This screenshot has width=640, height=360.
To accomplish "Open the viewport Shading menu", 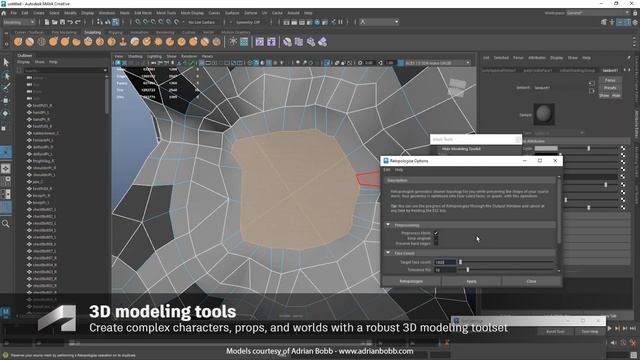I will 135,56.
